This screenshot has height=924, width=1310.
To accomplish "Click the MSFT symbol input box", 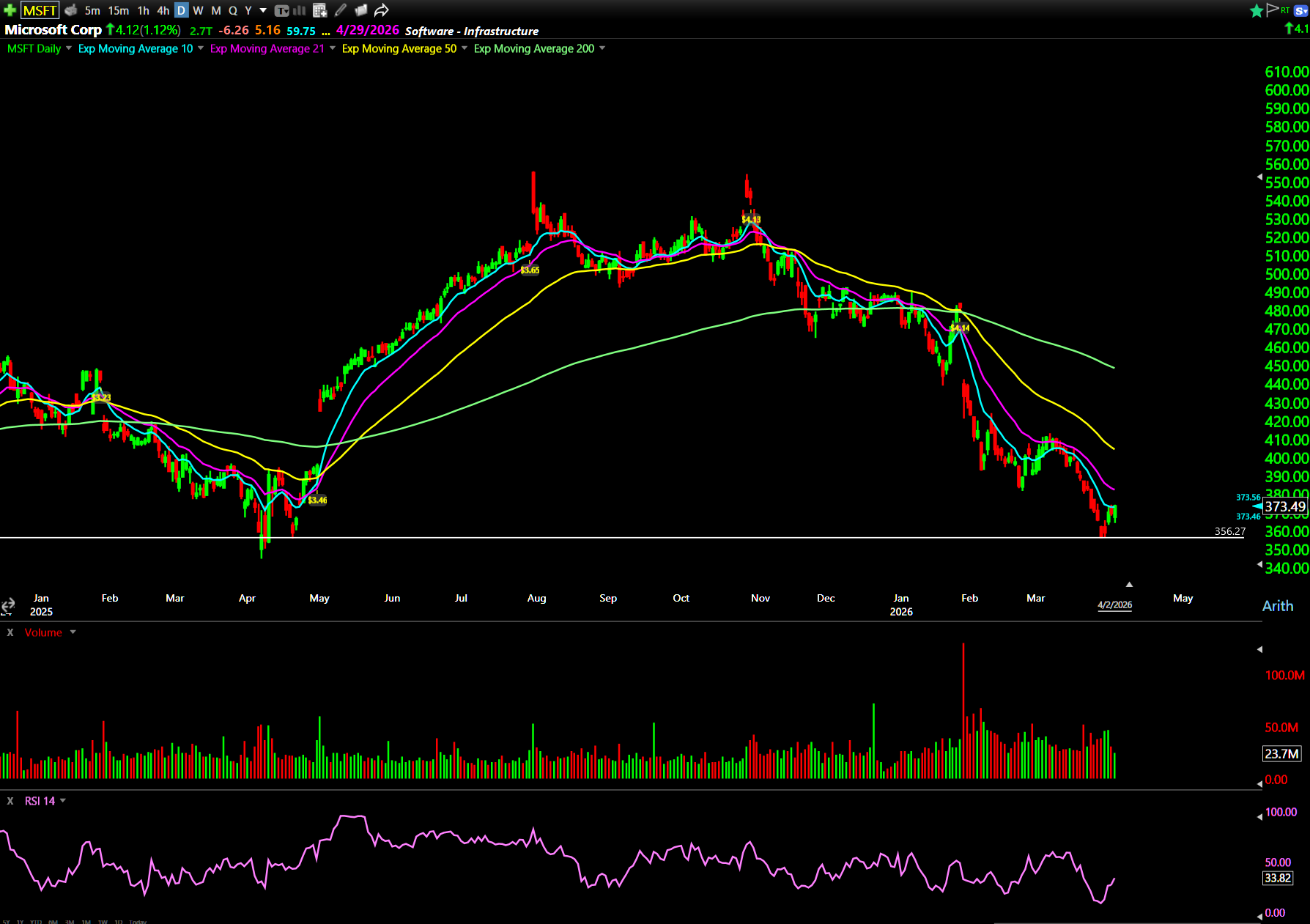I will tap(40, 10).
